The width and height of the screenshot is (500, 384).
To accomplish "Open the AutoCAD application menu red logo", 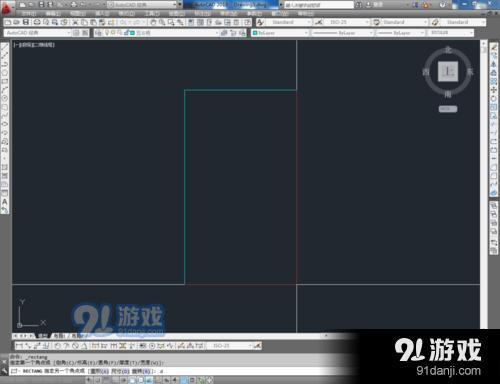I will (x=6, y=7).
